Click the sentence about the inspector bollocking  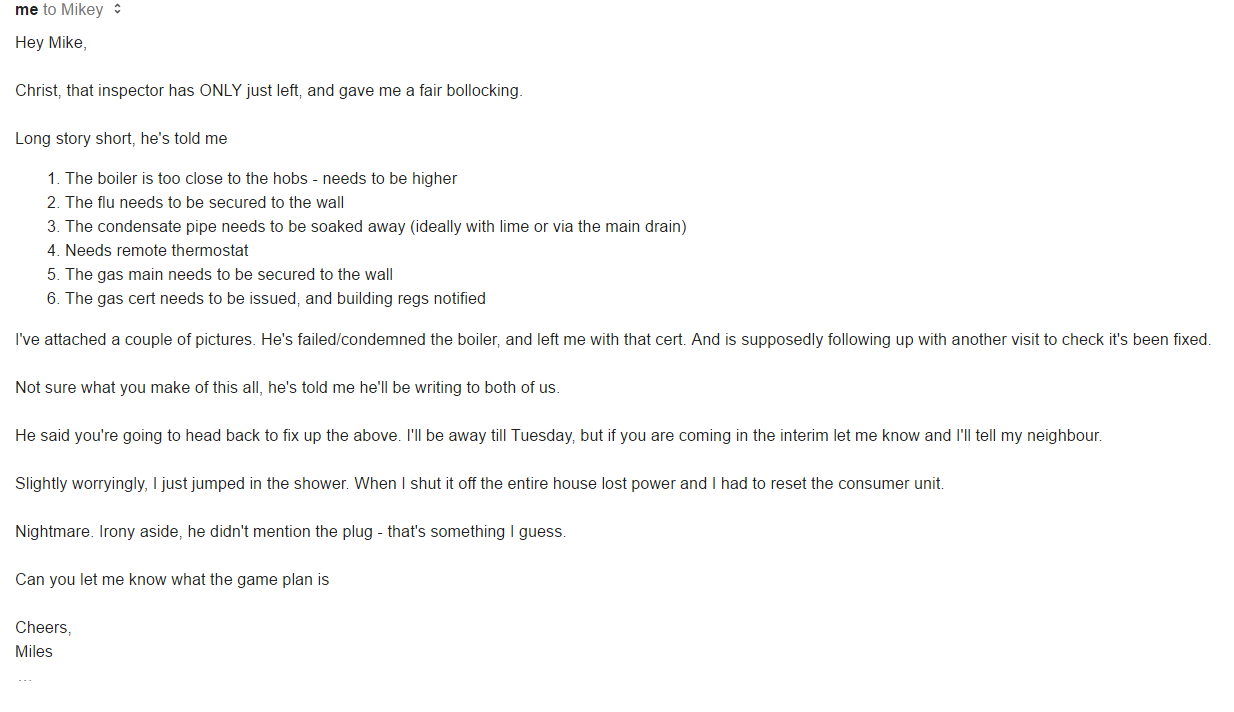coord(268,91)
